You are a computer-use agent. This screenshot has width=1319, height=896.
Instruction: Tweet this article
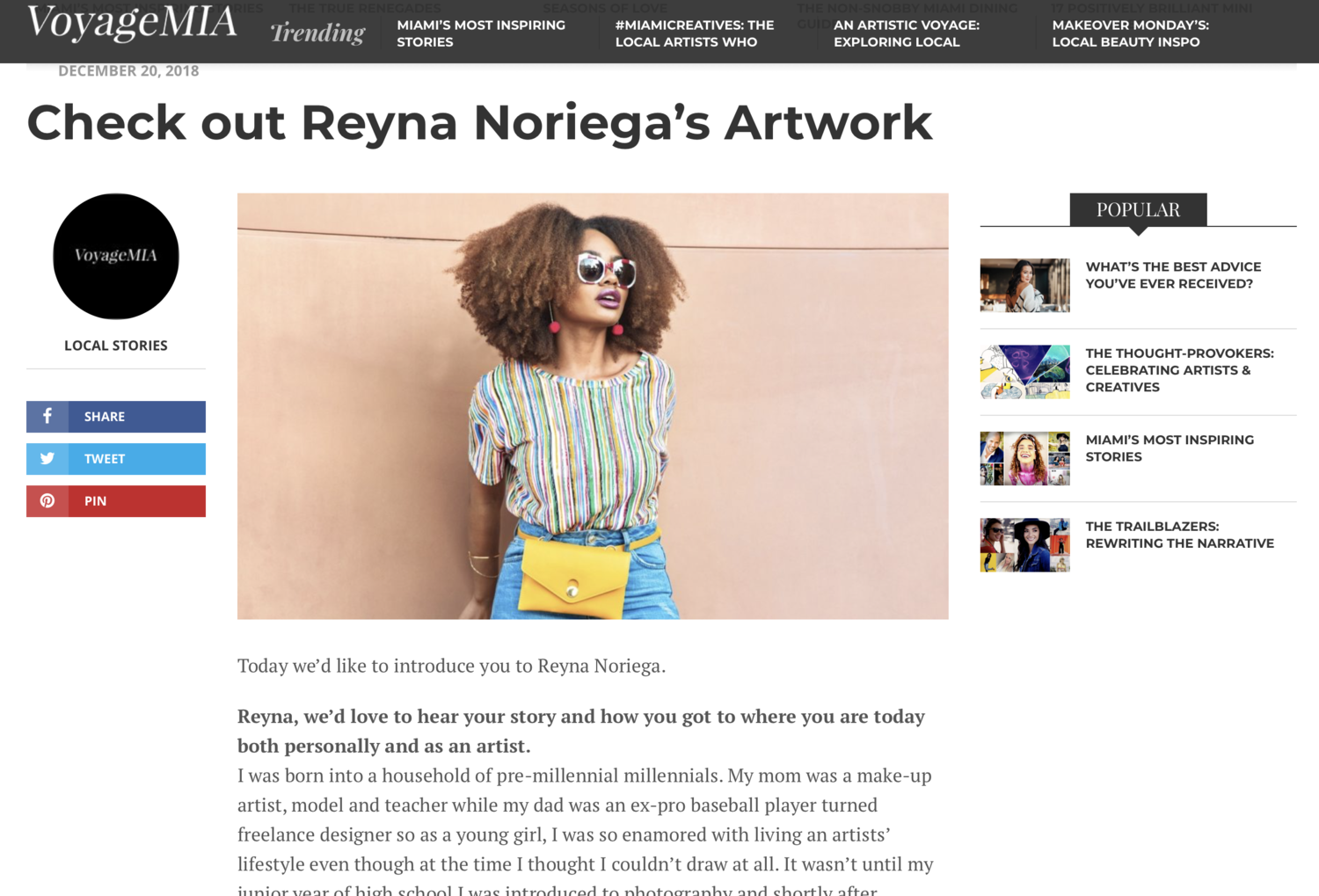coord(116,459)
